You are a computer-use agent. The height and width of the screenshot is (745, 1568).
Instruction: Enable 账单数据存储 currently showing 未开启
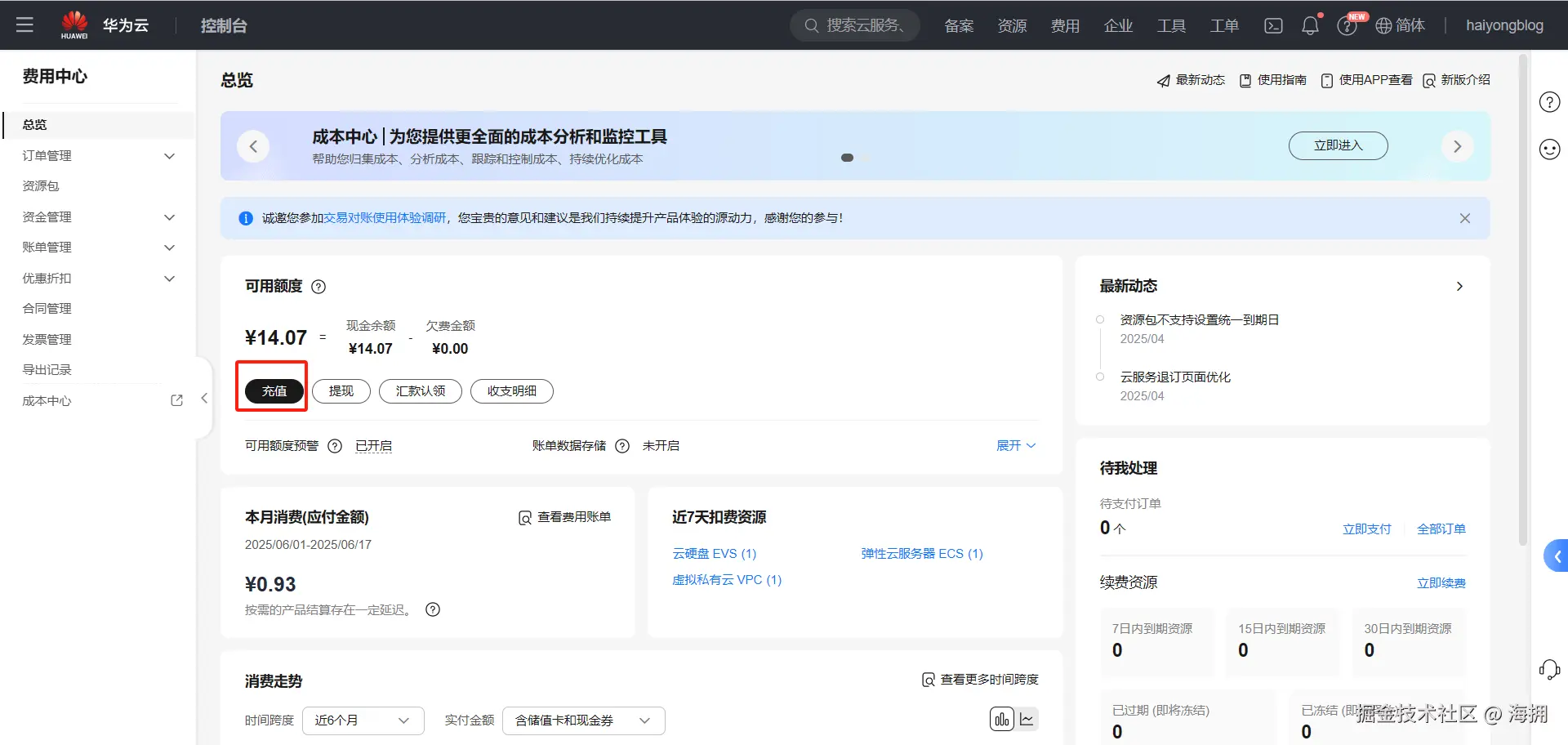(661, 445)
